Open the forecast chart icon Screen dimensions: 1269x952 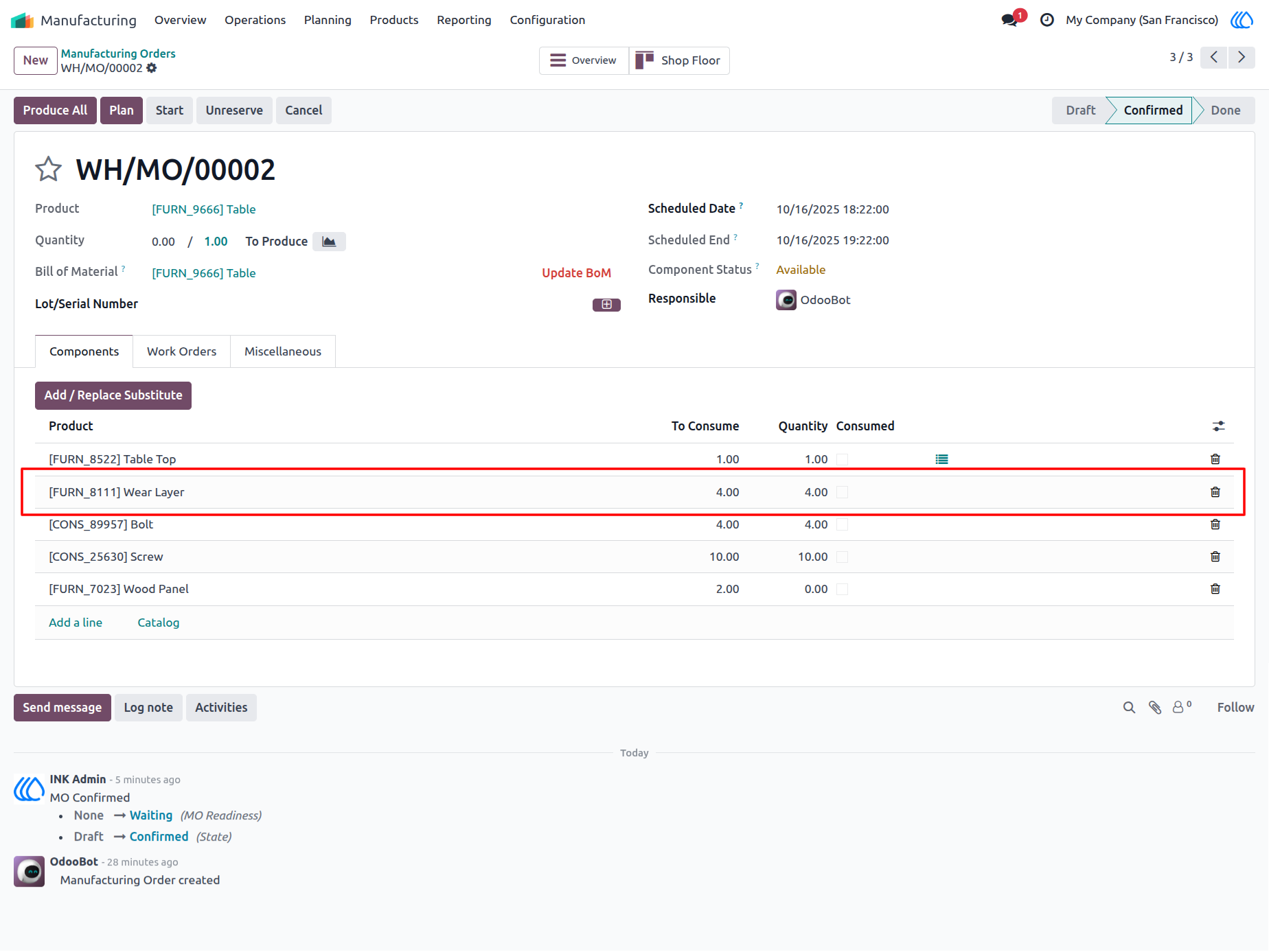(x=329, y=242)
